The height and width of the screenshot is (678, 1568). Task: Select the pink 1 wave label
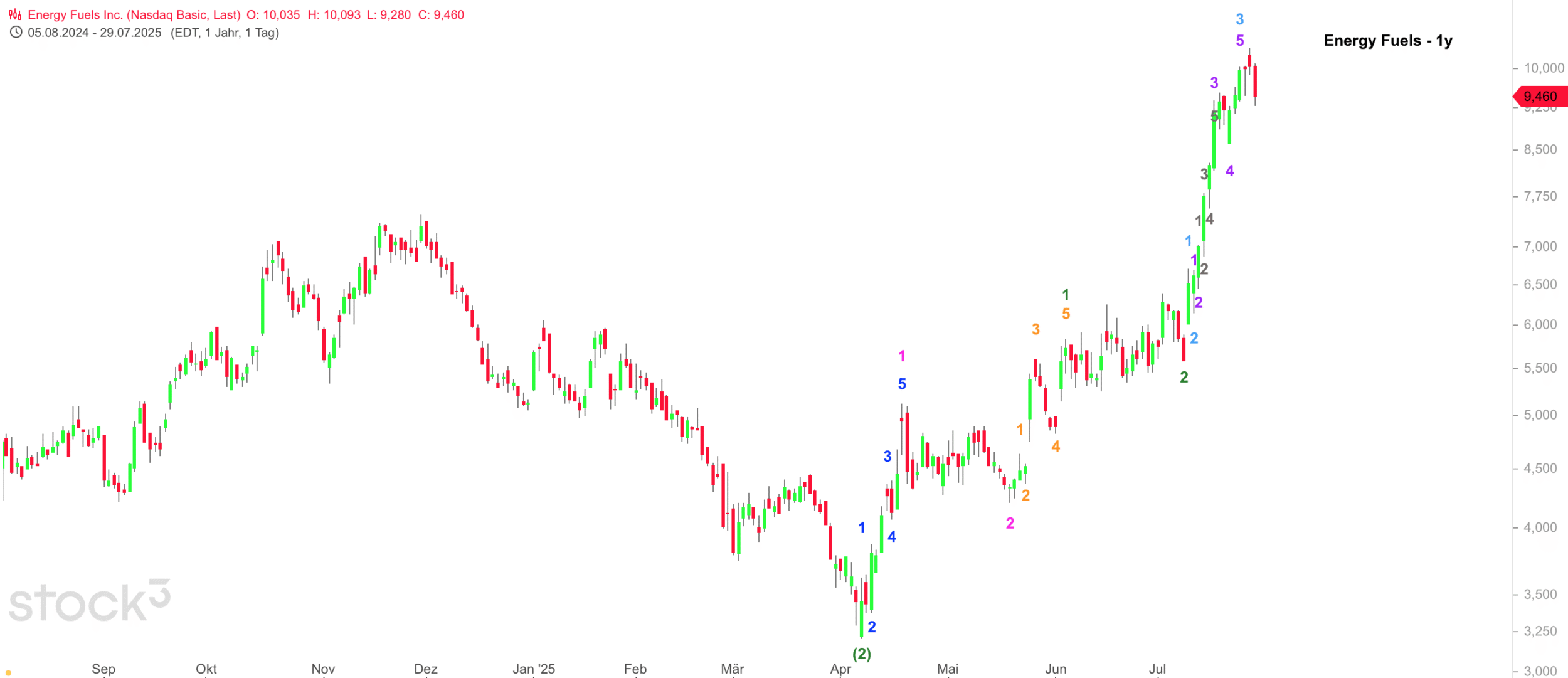click(x=901, y=356)
